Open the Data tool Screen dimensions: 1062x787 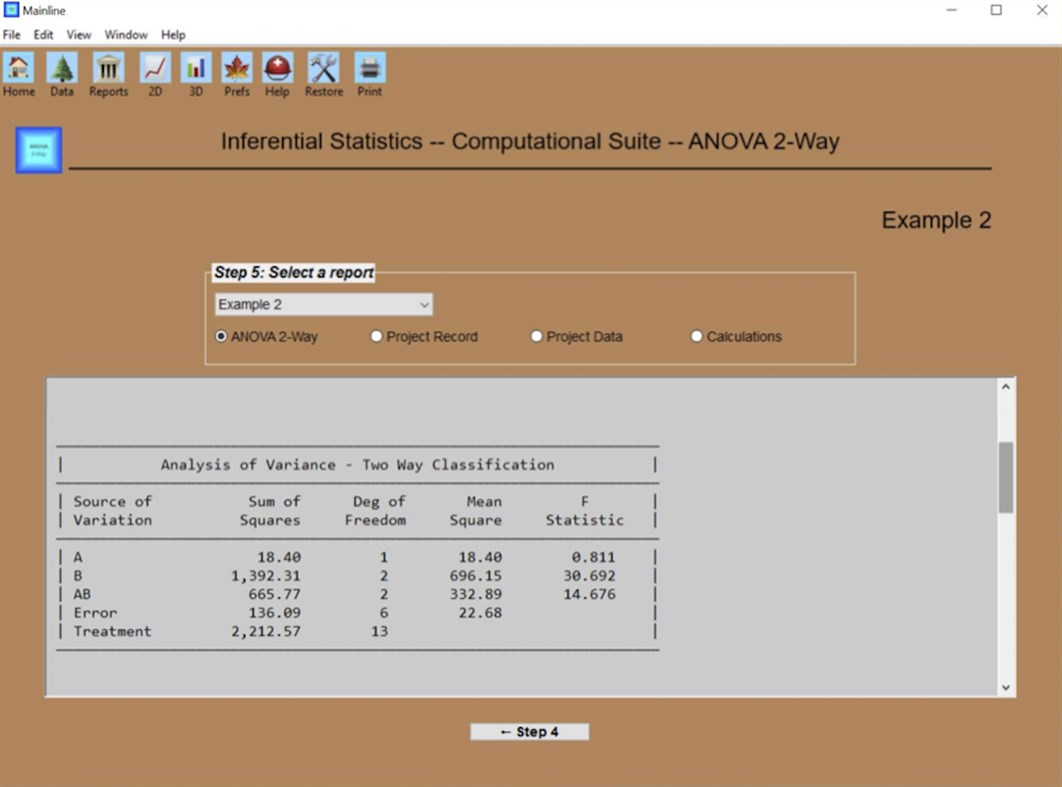tap(61, 70)
